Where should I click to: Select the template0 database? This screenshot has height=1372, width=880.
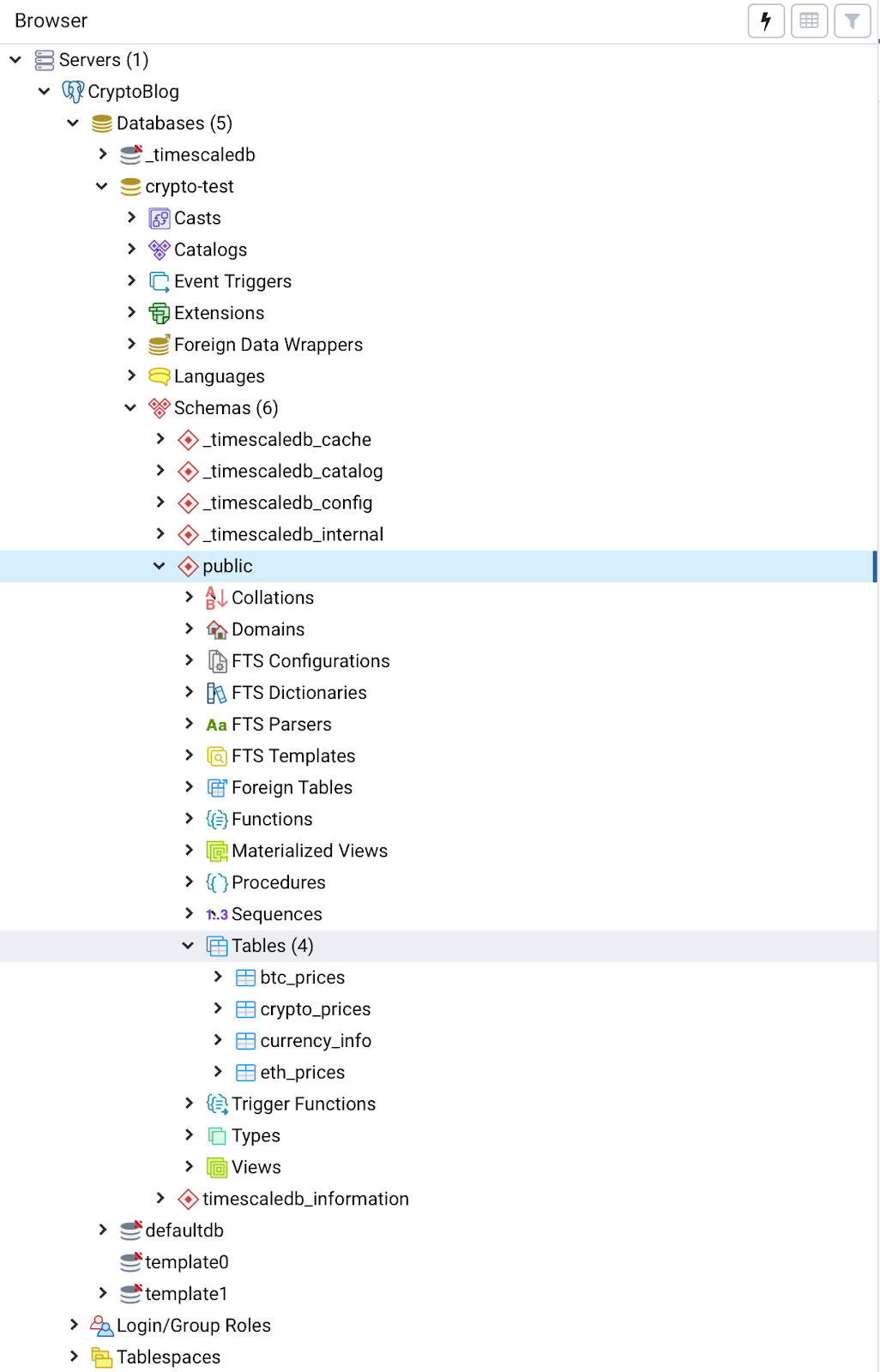(x=186, y=1262)
